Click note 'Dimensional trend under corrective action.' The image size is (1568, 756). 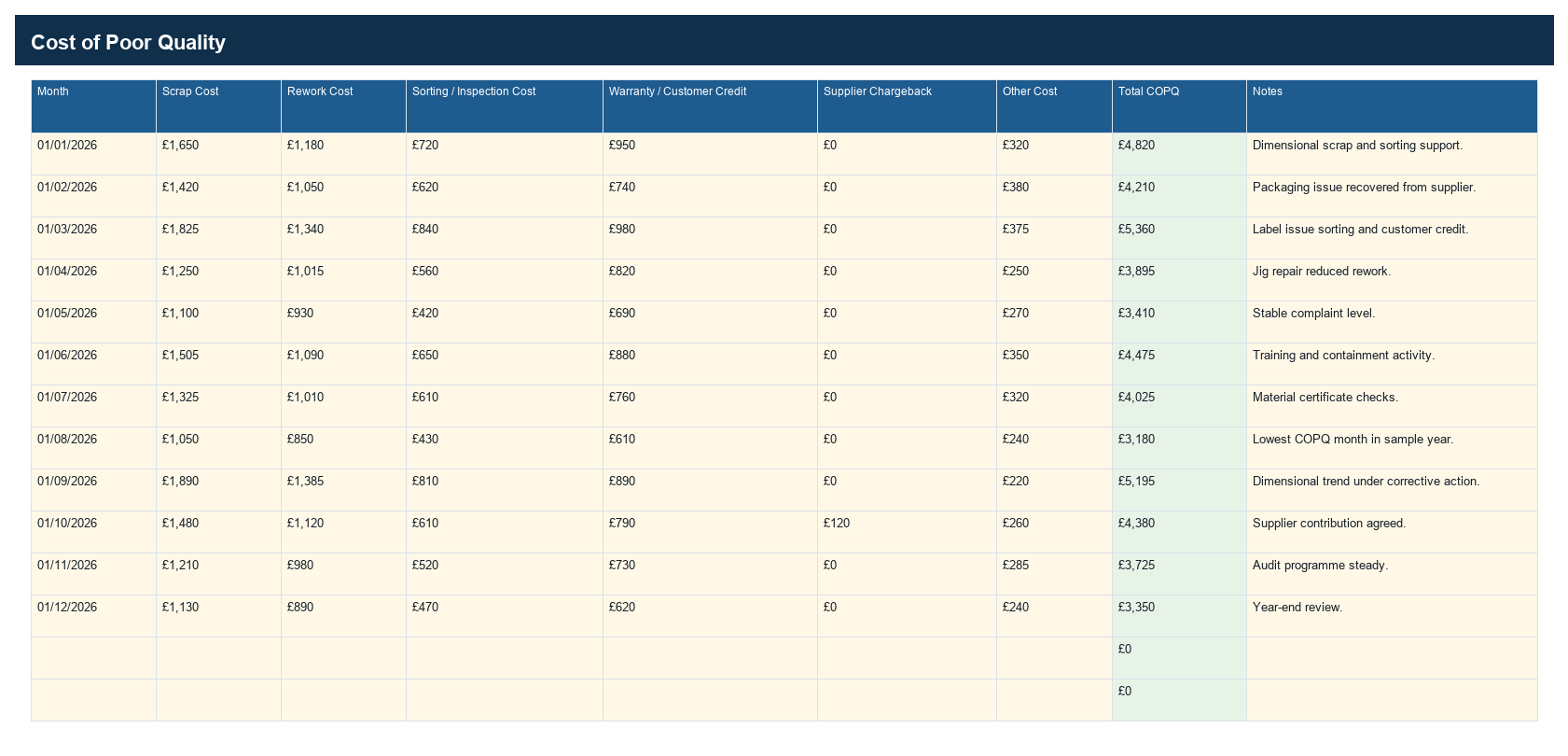point(1392,490)
